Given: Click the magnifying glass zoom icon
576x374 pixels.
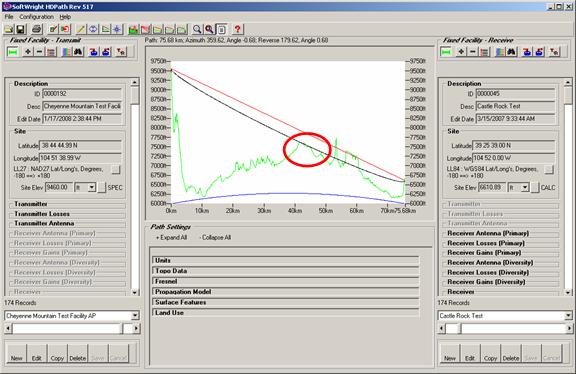Looking at the screenshot, I should [x=197, y=29].
